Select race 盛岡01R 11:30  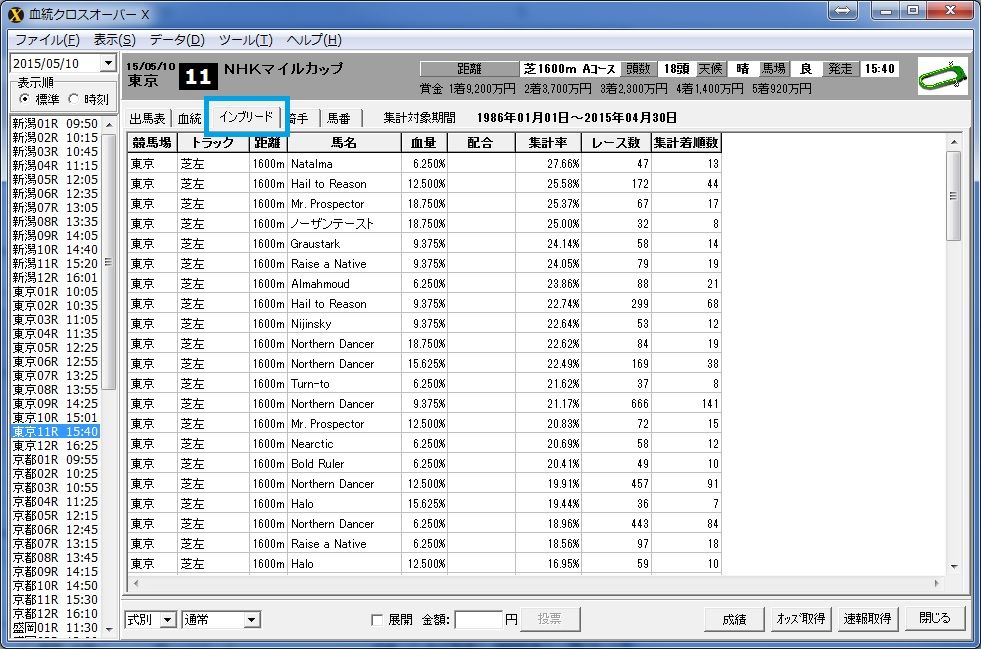(x=56, y=628)
